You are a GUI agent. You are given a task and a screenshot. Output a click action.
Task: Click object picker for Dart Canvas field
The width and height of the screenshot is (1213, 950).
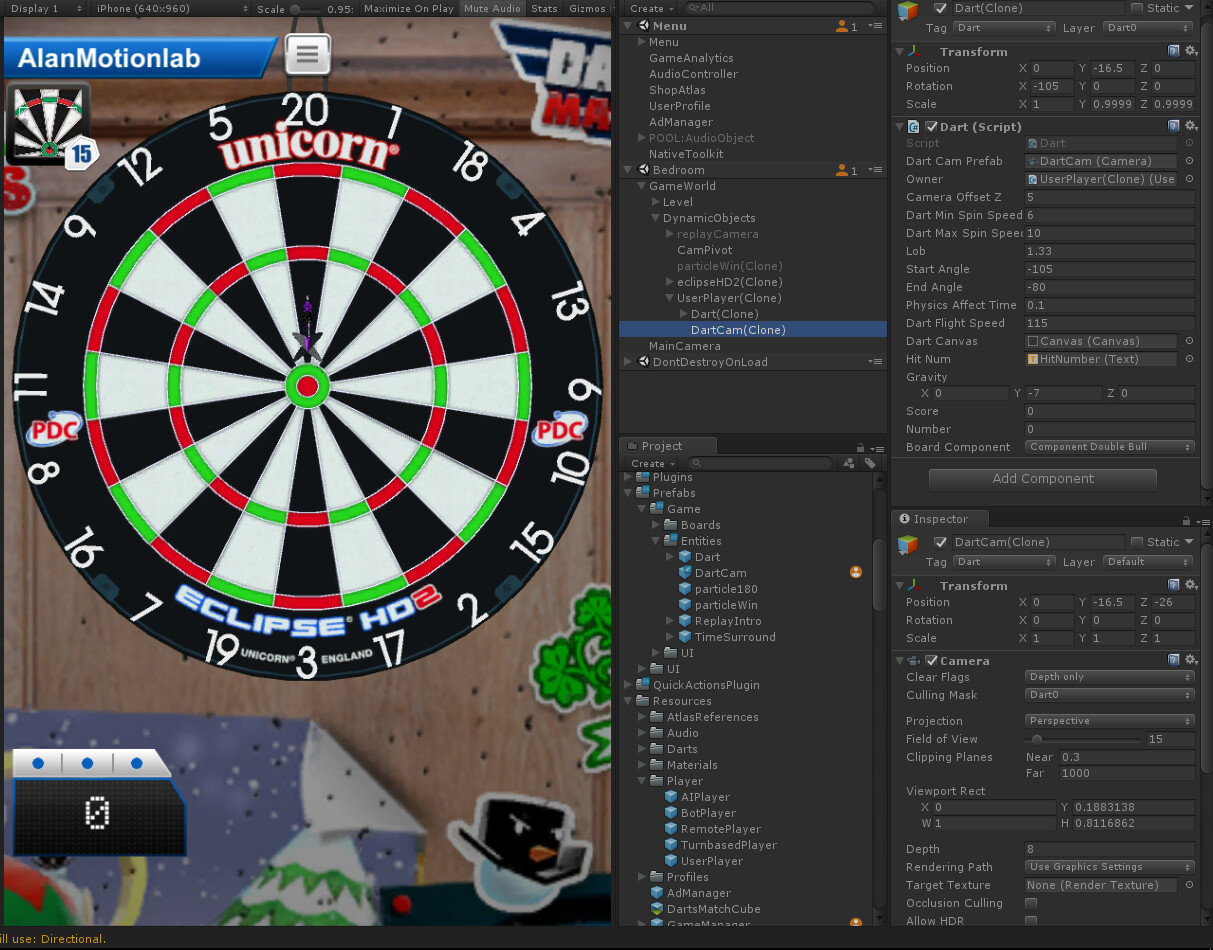tap(1189, 341)
